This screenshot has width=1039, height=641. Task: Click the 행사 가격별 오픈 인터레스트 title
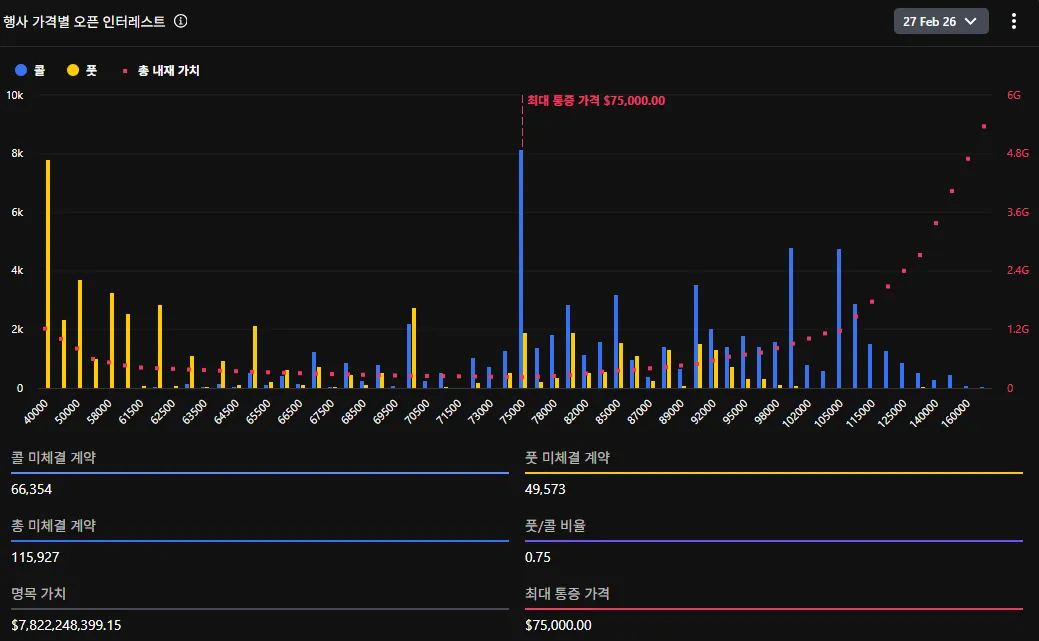point(84,21)
